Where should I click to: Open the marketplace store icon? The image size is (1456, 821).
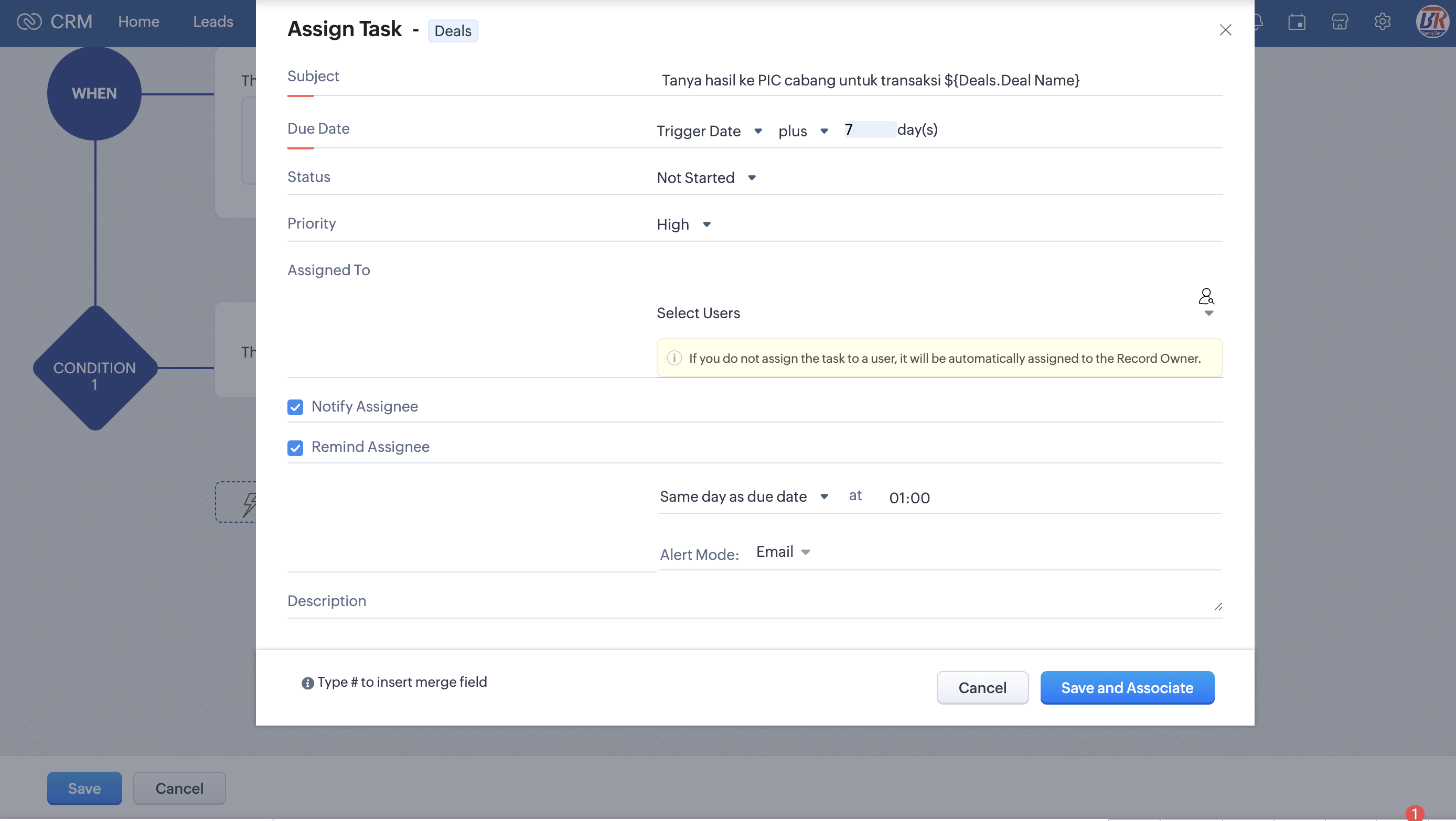pos(1340,22)
